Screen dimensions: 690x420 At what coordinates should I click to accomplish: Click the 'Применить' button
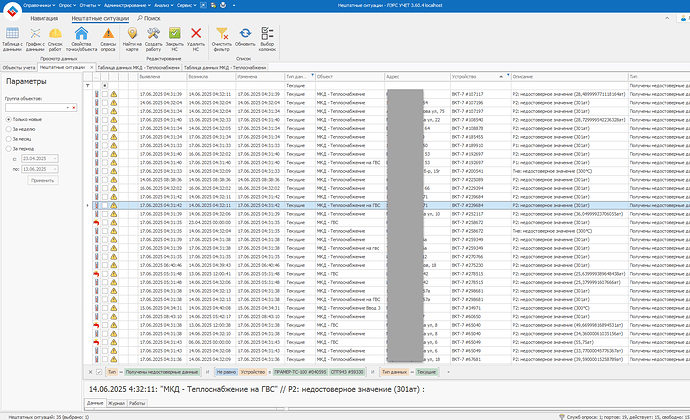pos(43,181)
